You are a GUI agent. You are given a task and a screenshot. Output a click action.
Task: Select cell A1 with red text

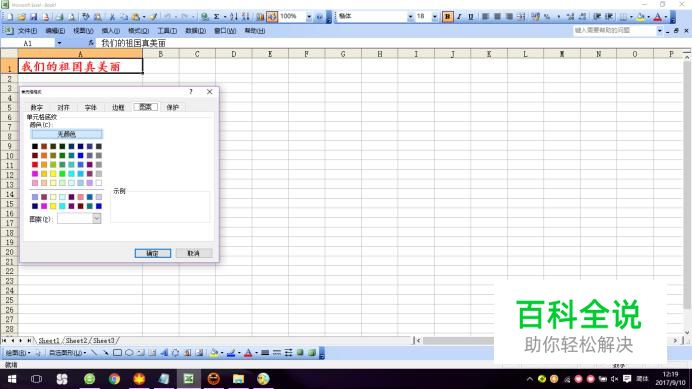coord(80,66)
